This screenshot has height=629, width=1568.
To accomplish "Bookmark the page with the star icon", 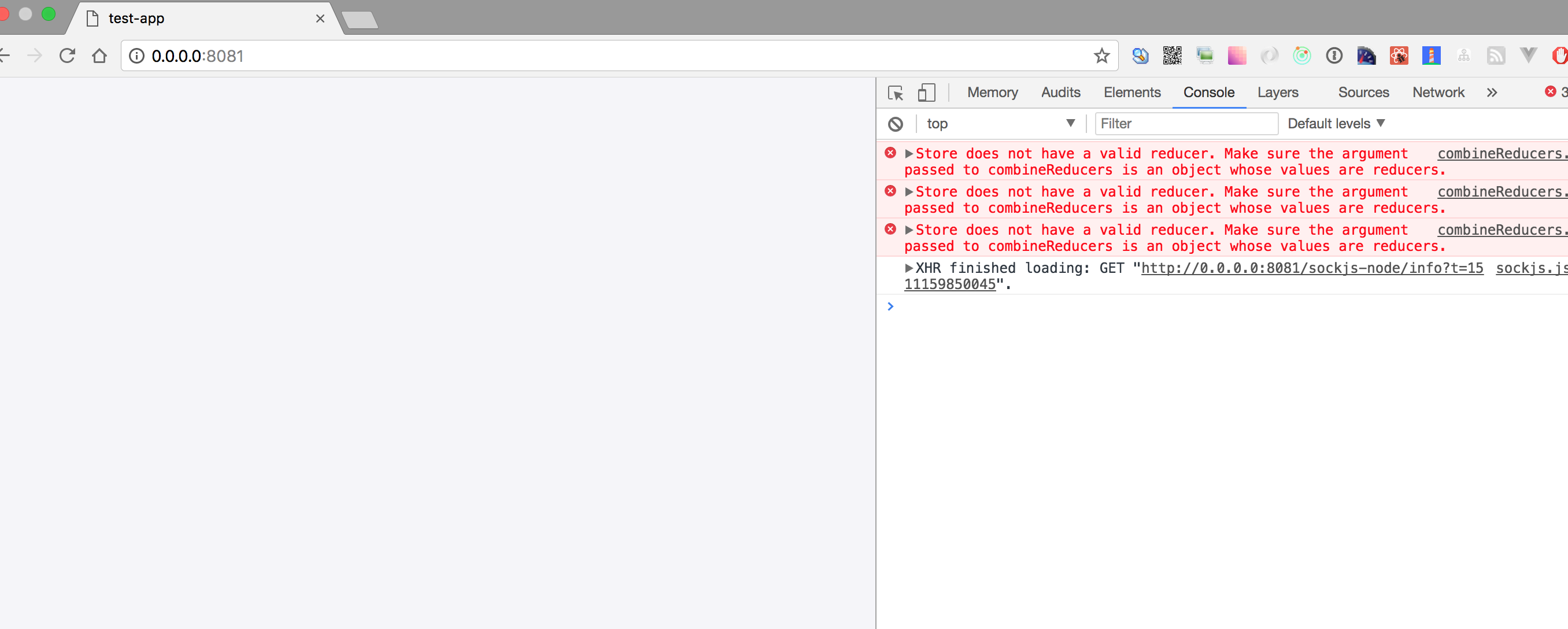I will tap(1101, 55).
